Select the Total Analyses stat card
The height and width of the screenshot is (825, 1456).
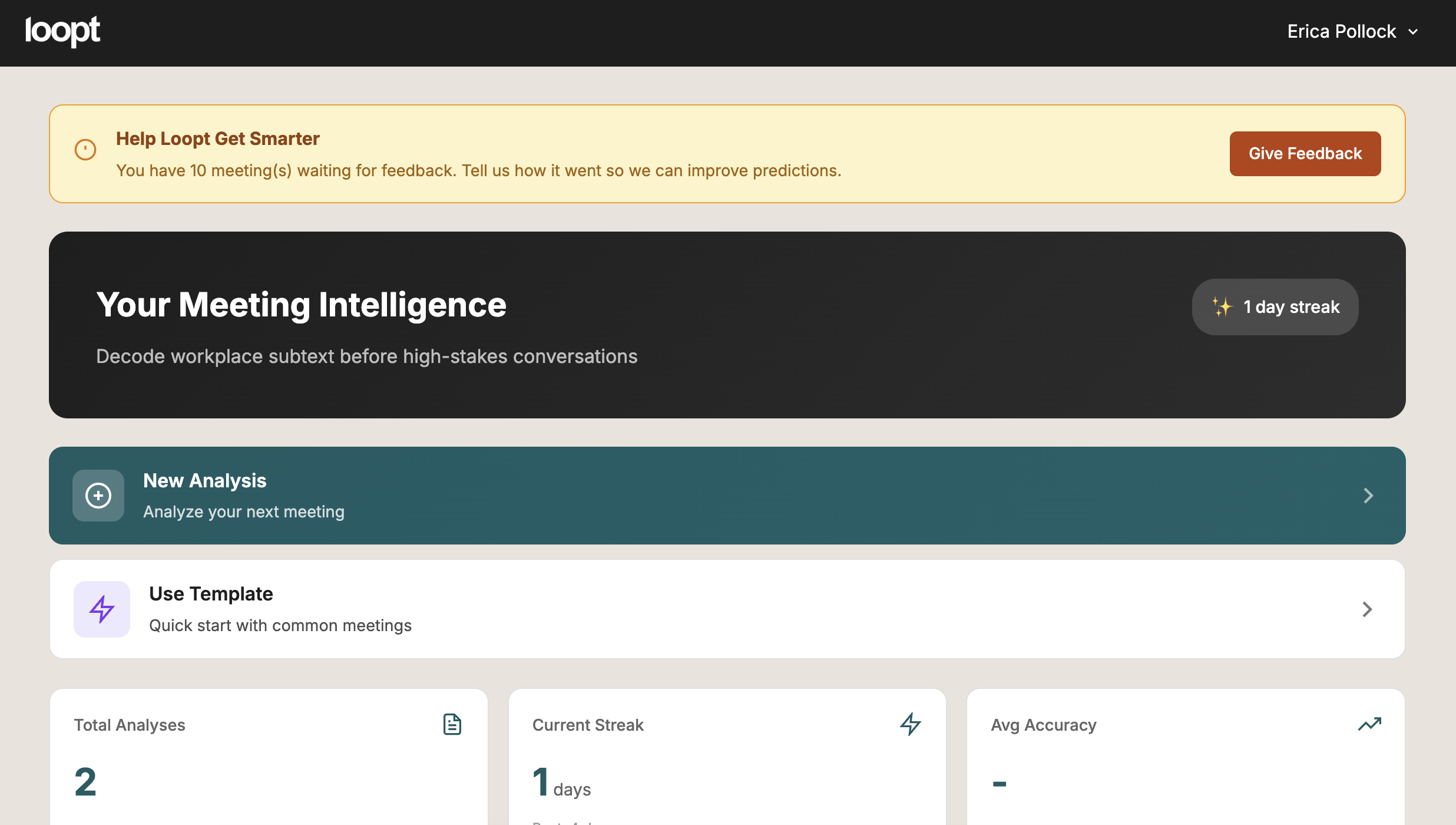click(x=269, y=760)
